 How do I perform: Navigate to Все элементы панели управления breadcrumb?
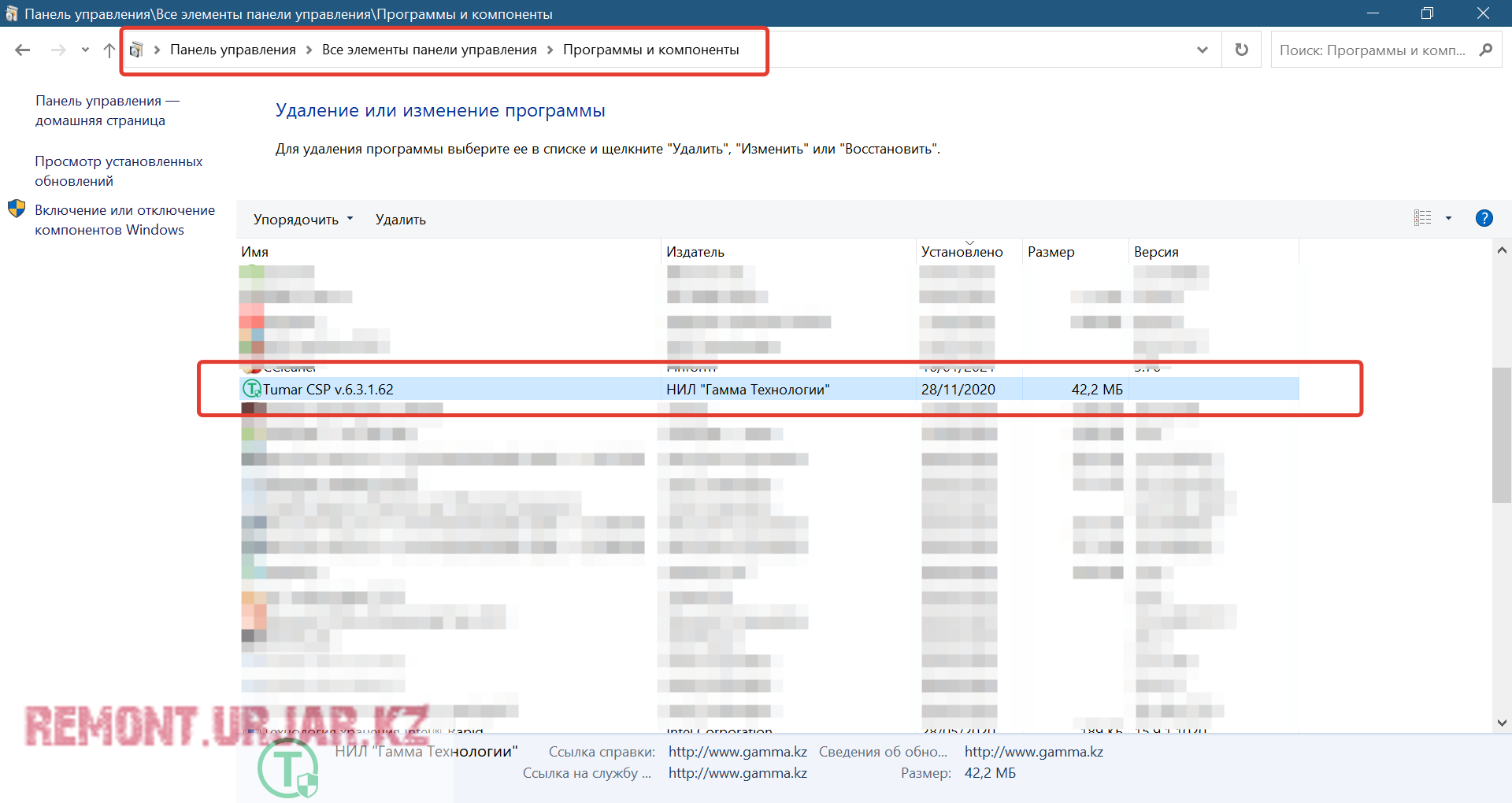point(435,49)
